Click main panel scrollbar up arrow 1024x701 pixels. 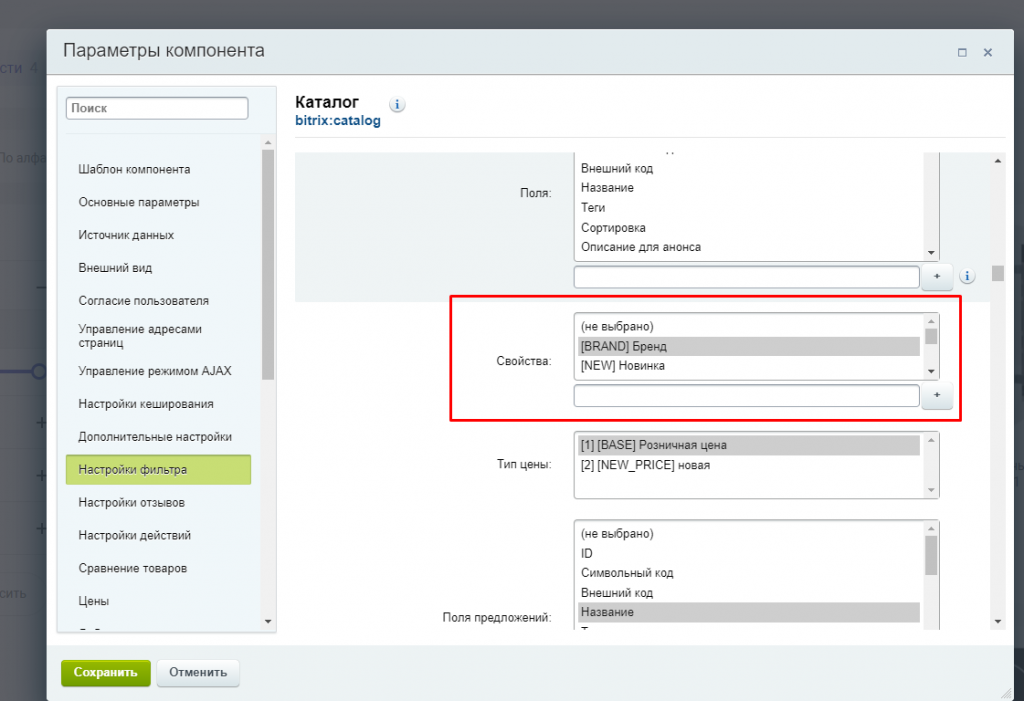point(998,161)
